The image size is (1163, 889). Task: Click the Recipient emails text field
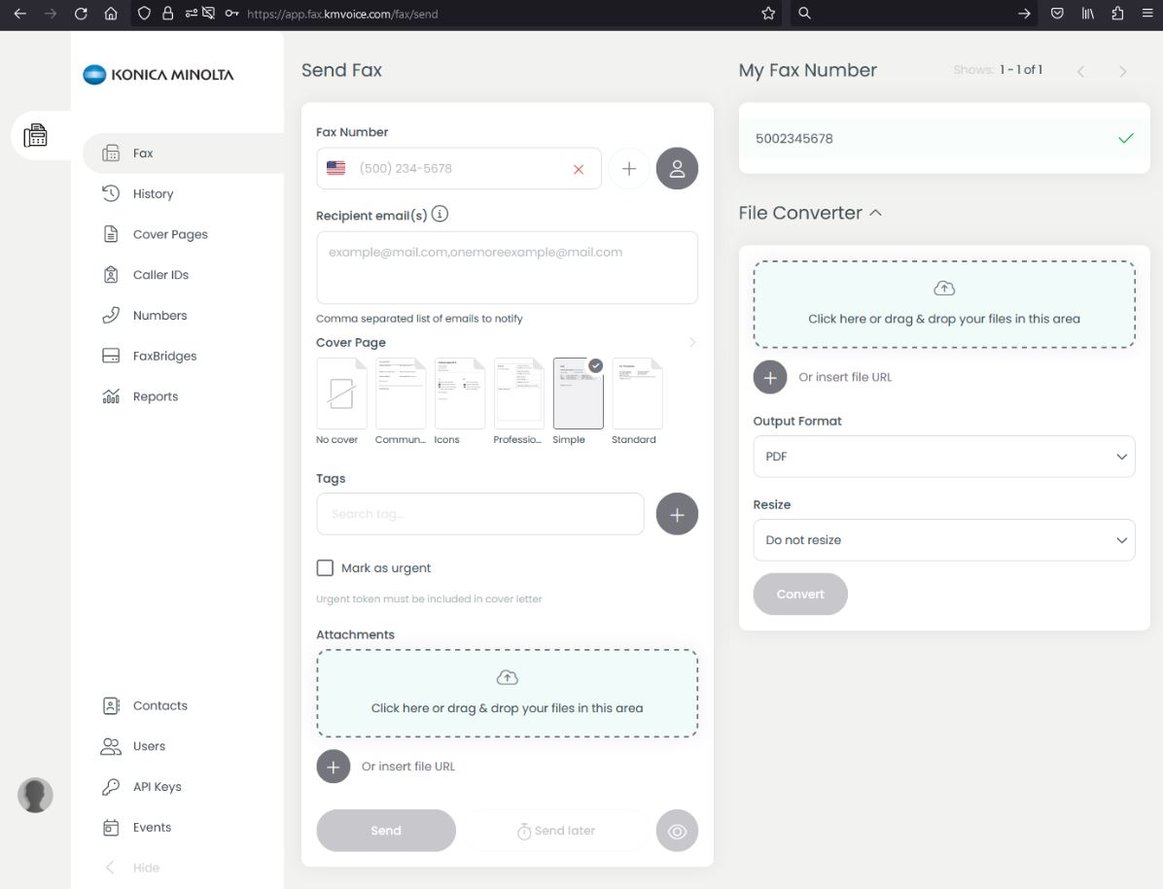(507, 267)
